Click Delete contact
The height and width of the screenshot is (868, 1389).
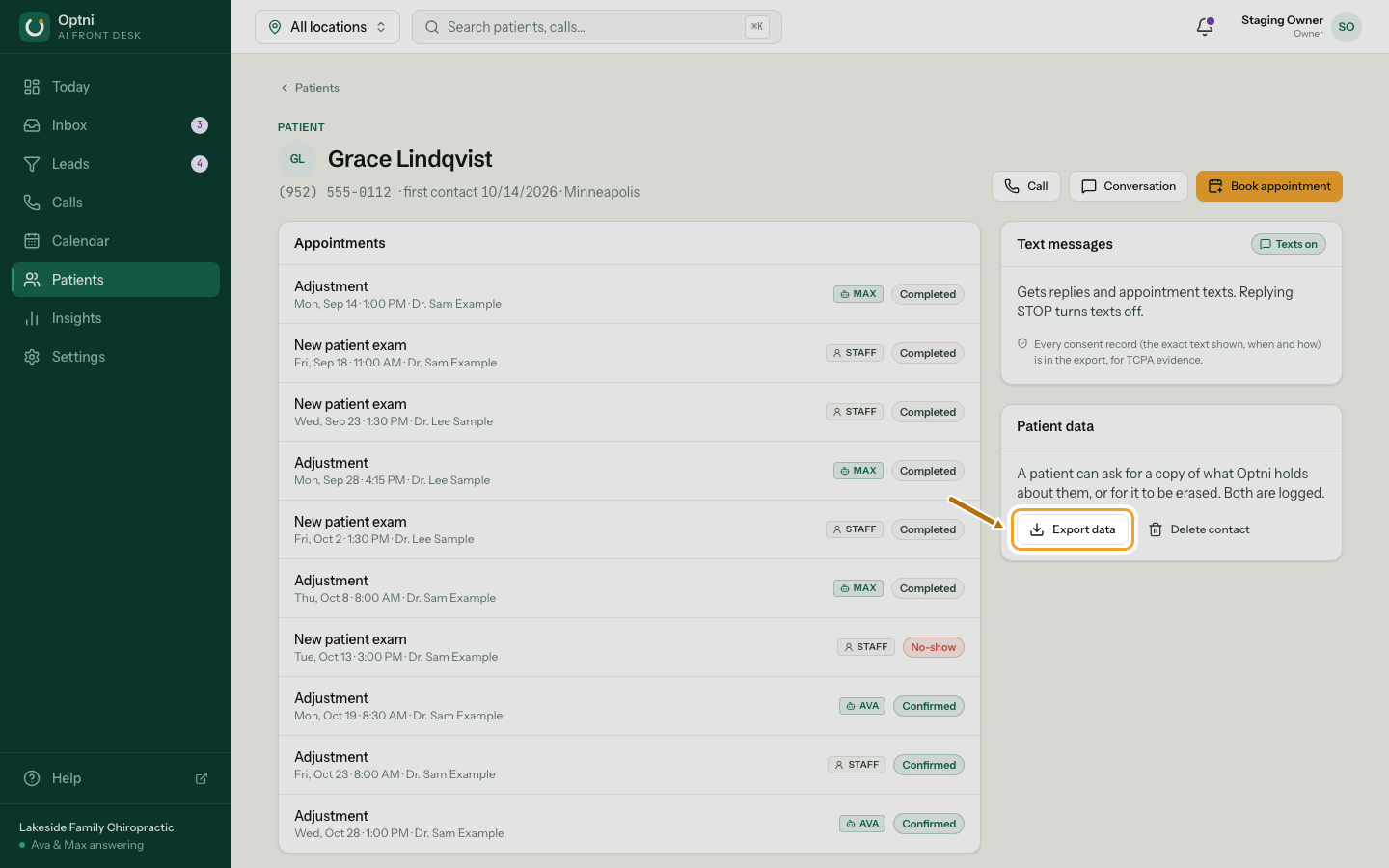point(1199,529)
